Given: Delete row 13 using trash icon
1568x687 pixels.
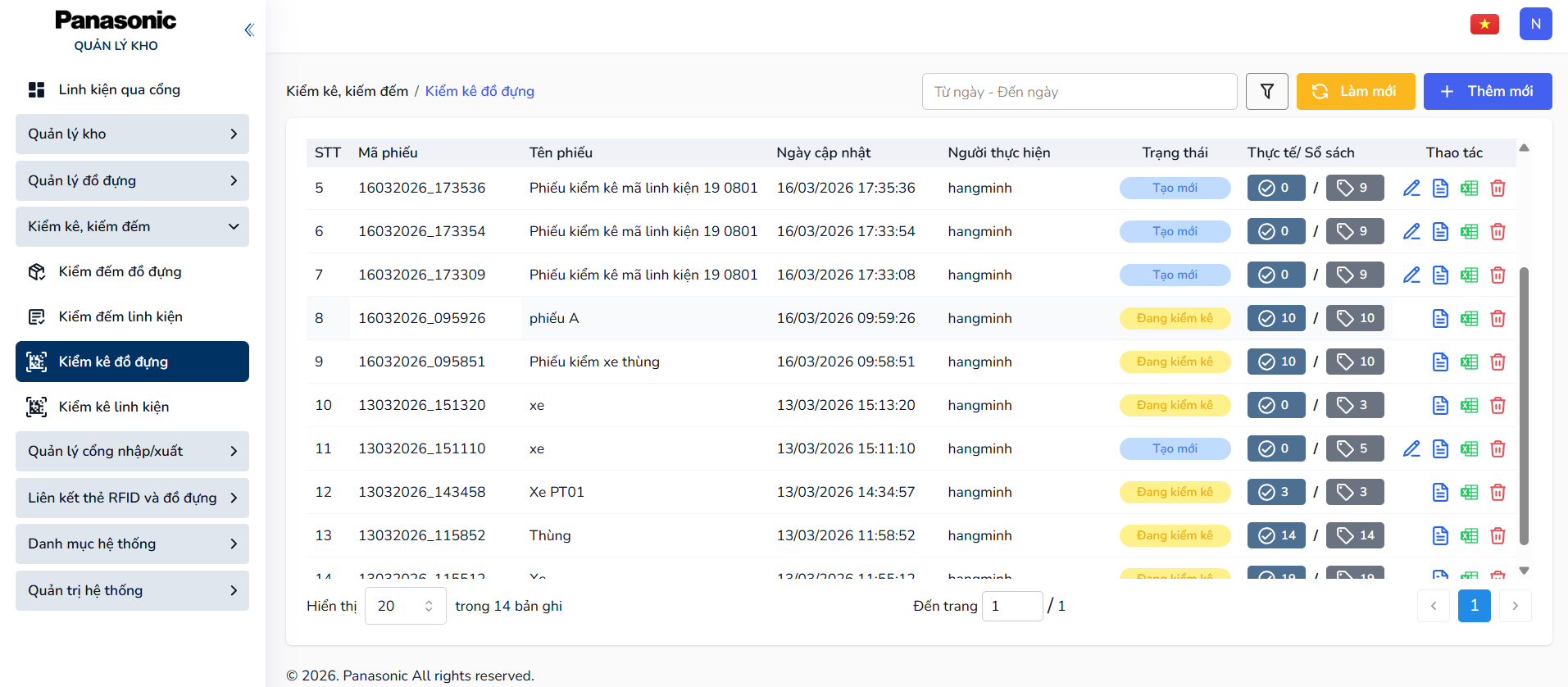Looking at the screenshot, I should pos(1498,536).
